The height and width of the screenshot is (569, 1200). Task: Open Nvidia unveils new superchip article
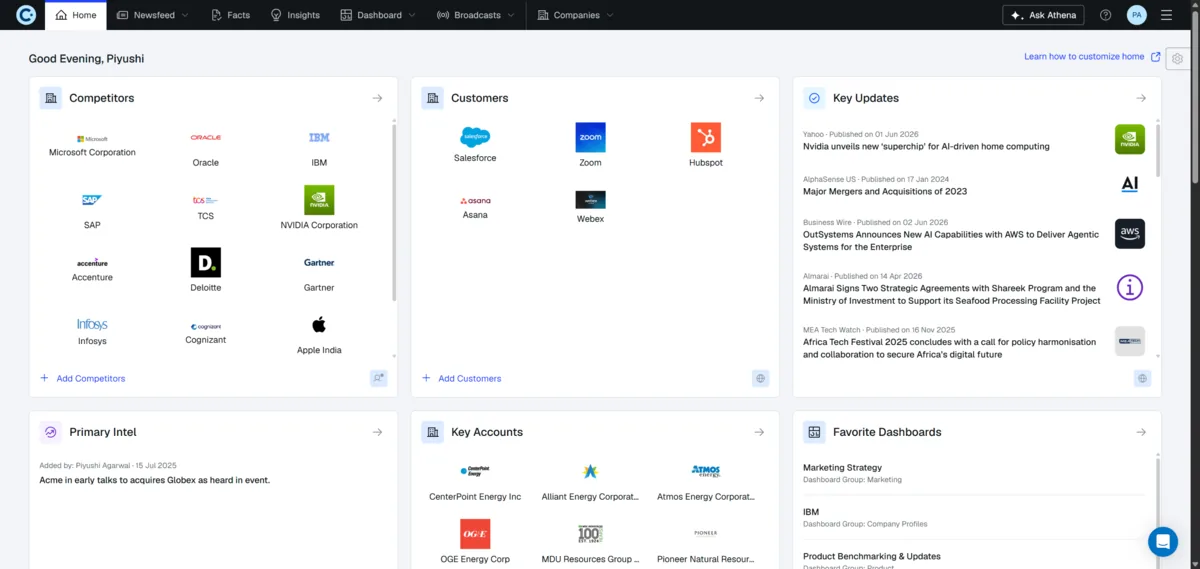point(926,146)
